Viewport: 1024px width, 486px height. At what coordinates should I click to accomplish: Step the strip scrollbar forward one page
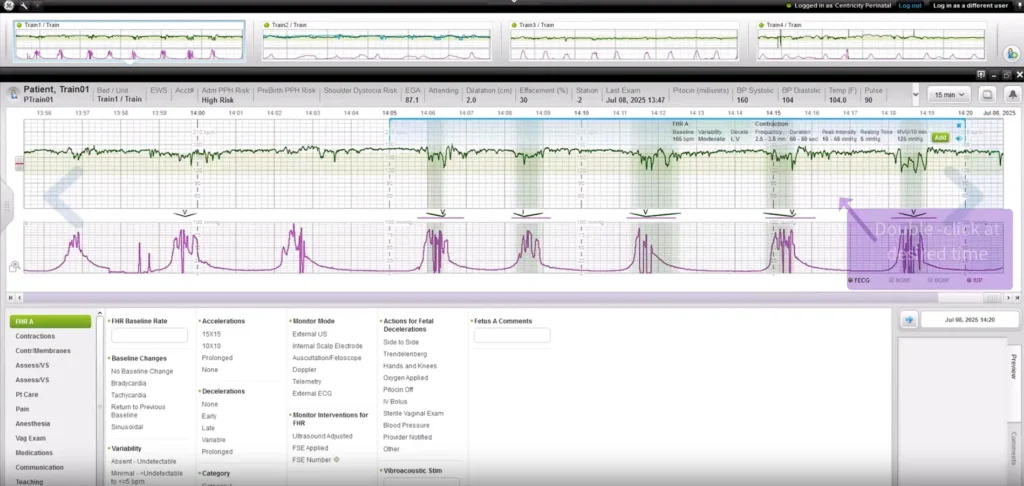(1008, 297)
